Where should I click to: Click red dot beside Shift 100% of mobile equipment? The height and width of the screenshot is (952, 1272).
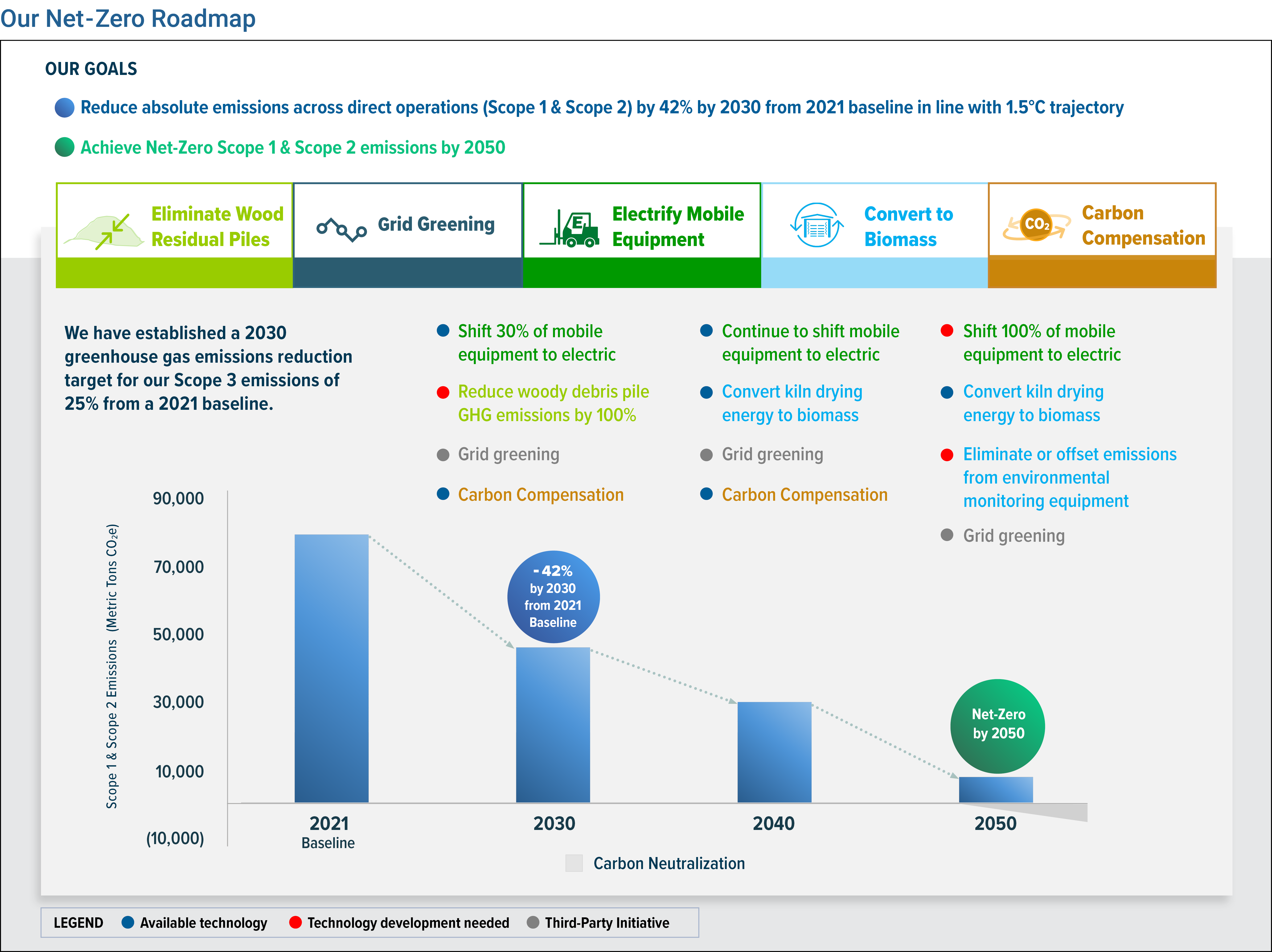(x=947, y=331)
